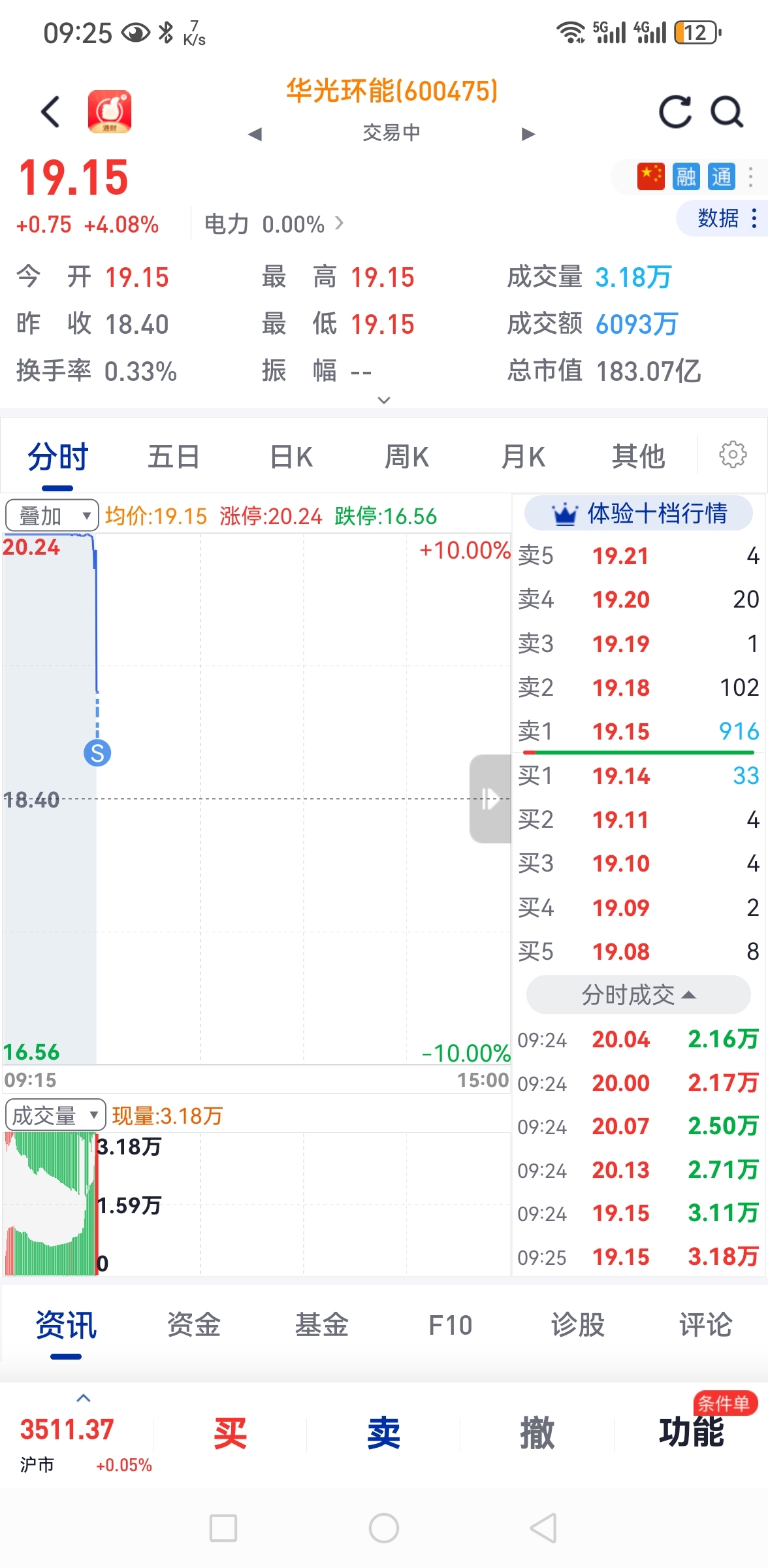Tap the blue 融 margin badge

(686, 176)
